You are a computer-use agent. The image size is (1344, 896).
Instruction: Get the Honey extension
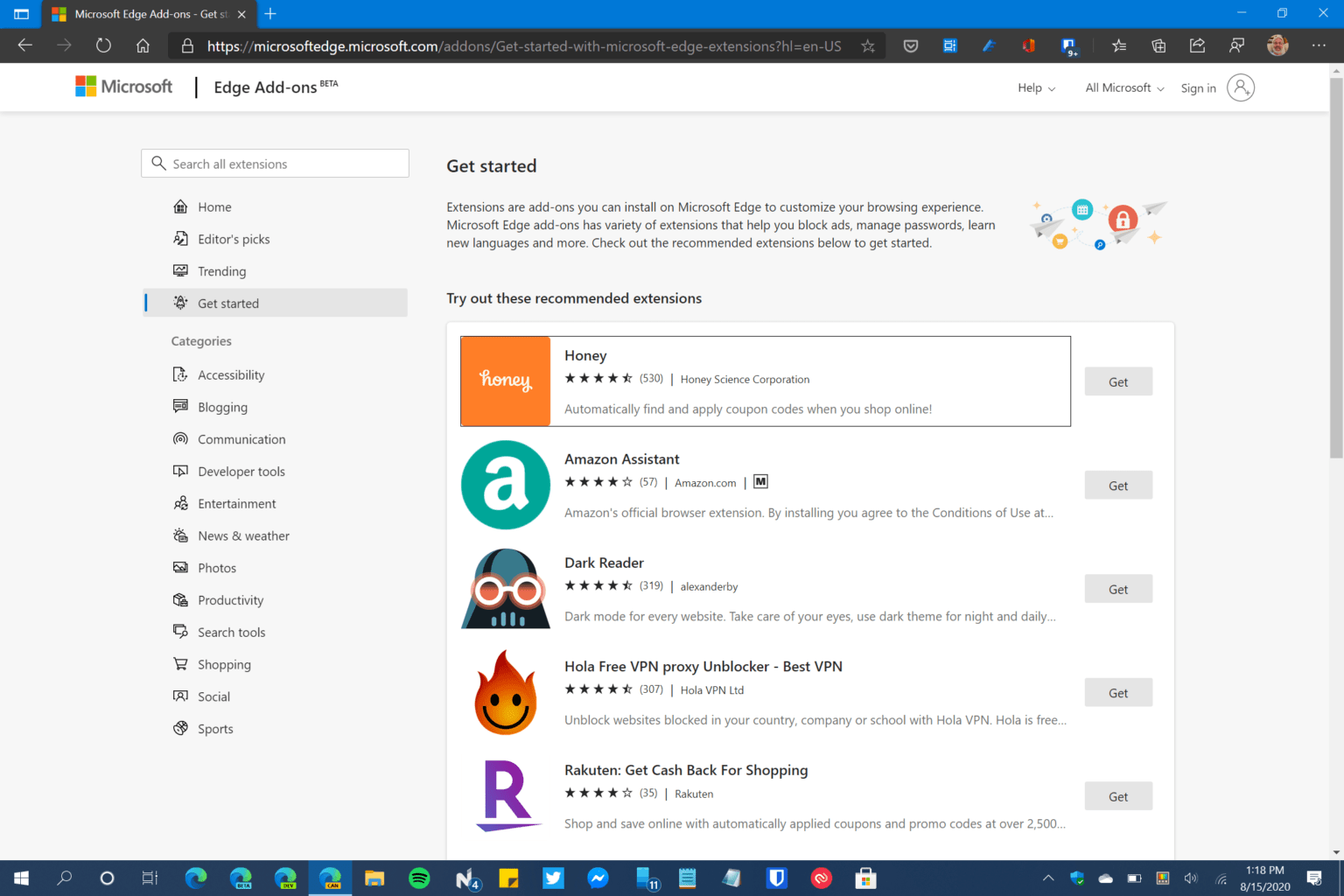(1118, 381)
